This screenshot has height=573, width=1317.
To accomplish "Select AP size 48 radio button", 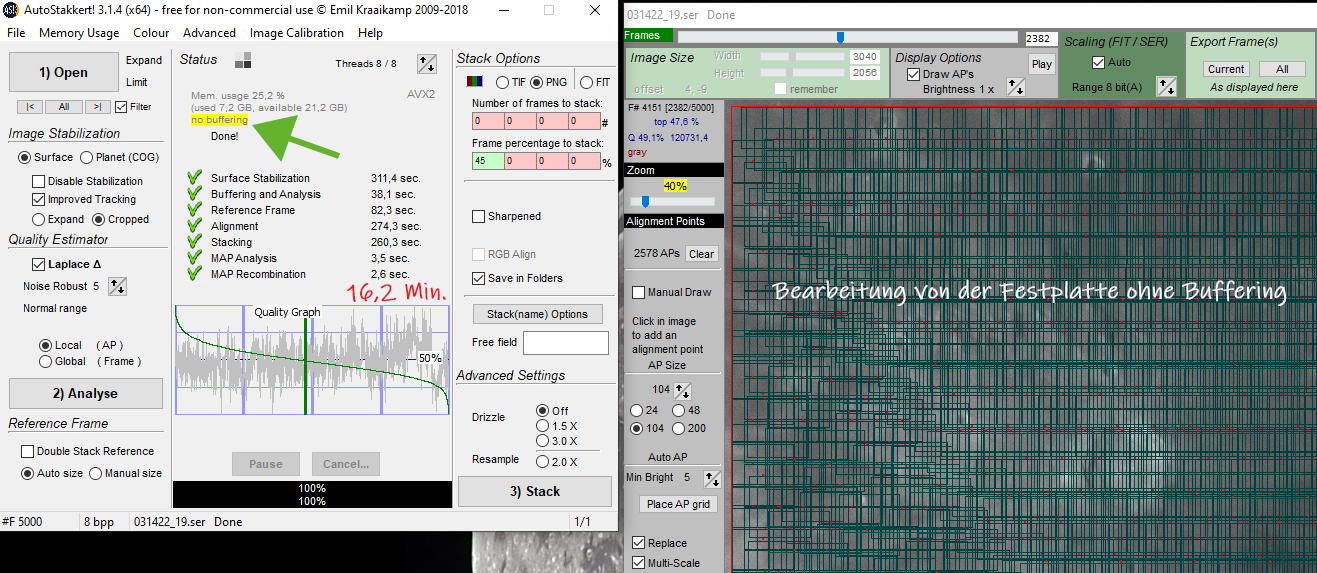I will pos(679,410).
